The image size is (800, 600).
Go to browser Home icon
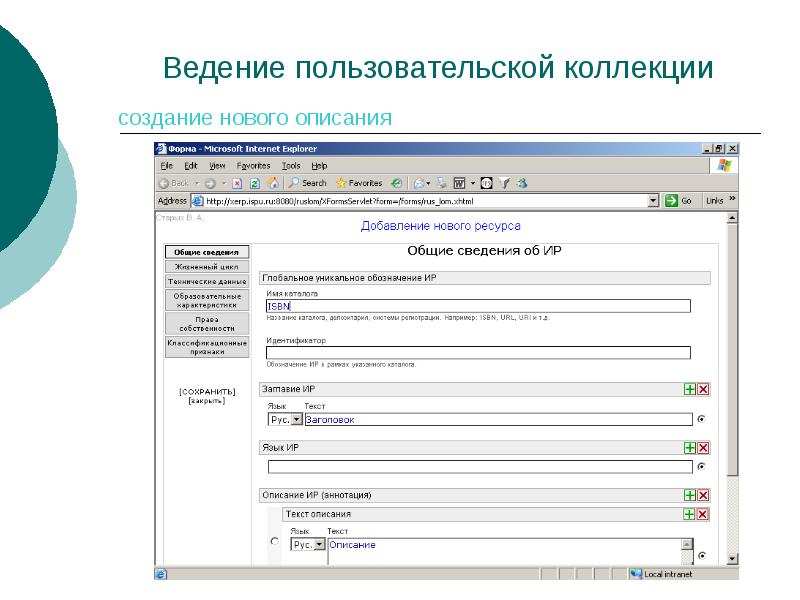pyautogui.click(x=272, y=183)
